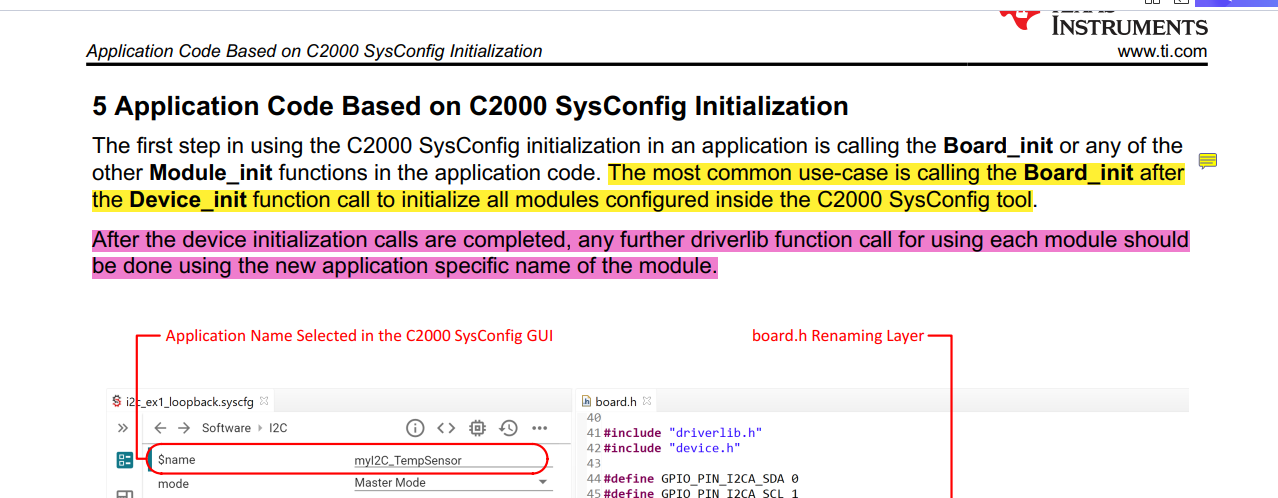Screen dimensions: 1278x498
Task: Click the teal module list sidebar icon
Action: (x=125, y=460)
